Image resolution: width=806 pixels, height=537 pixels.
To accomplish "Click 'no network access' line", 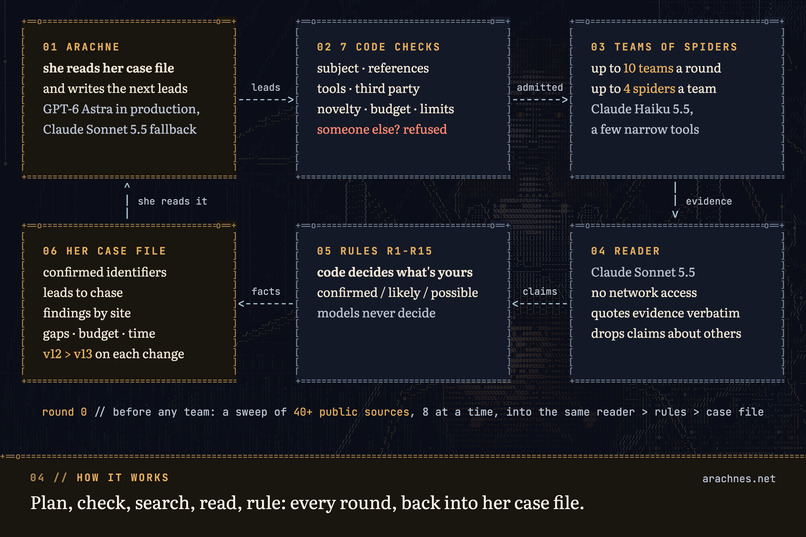I will click(x=644, y=292).
